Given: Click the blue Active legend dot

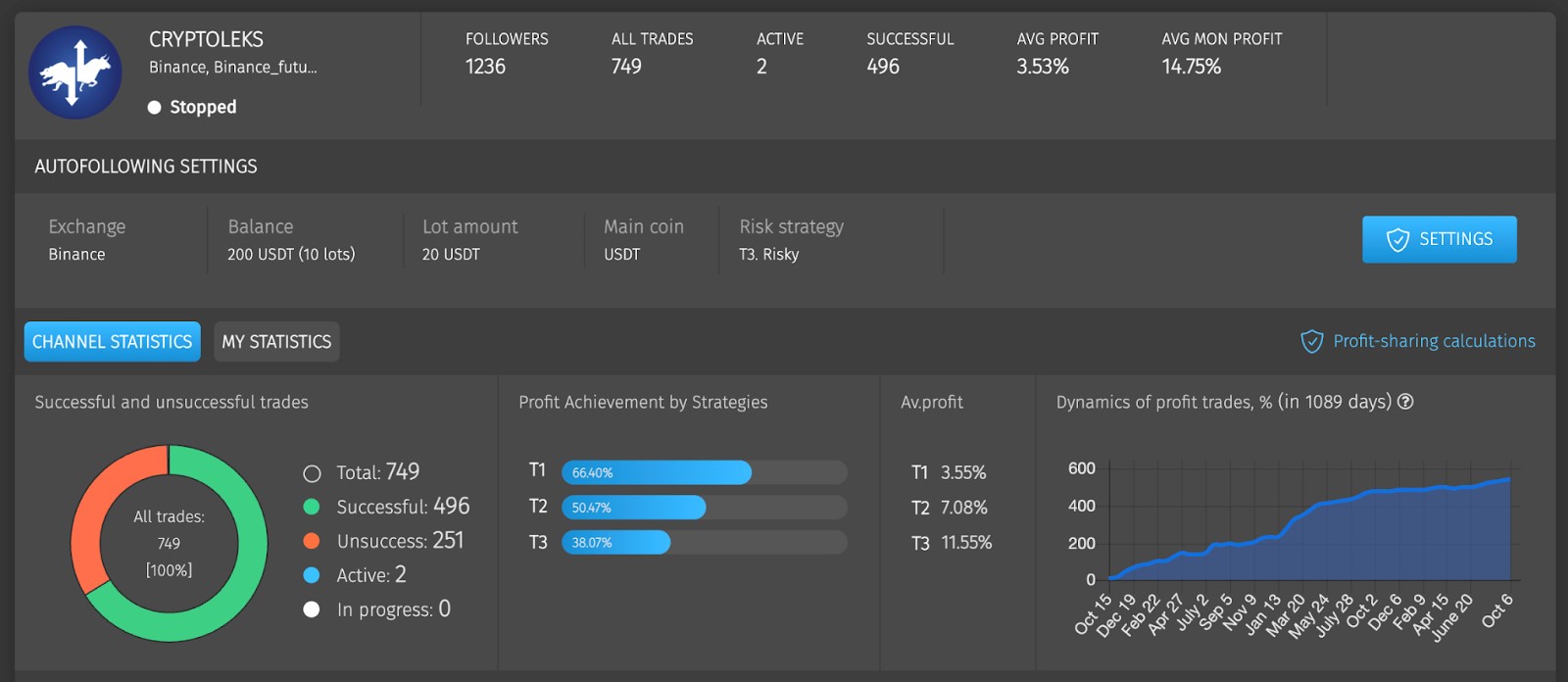Looking at the screenshot, I should (312, 575).
